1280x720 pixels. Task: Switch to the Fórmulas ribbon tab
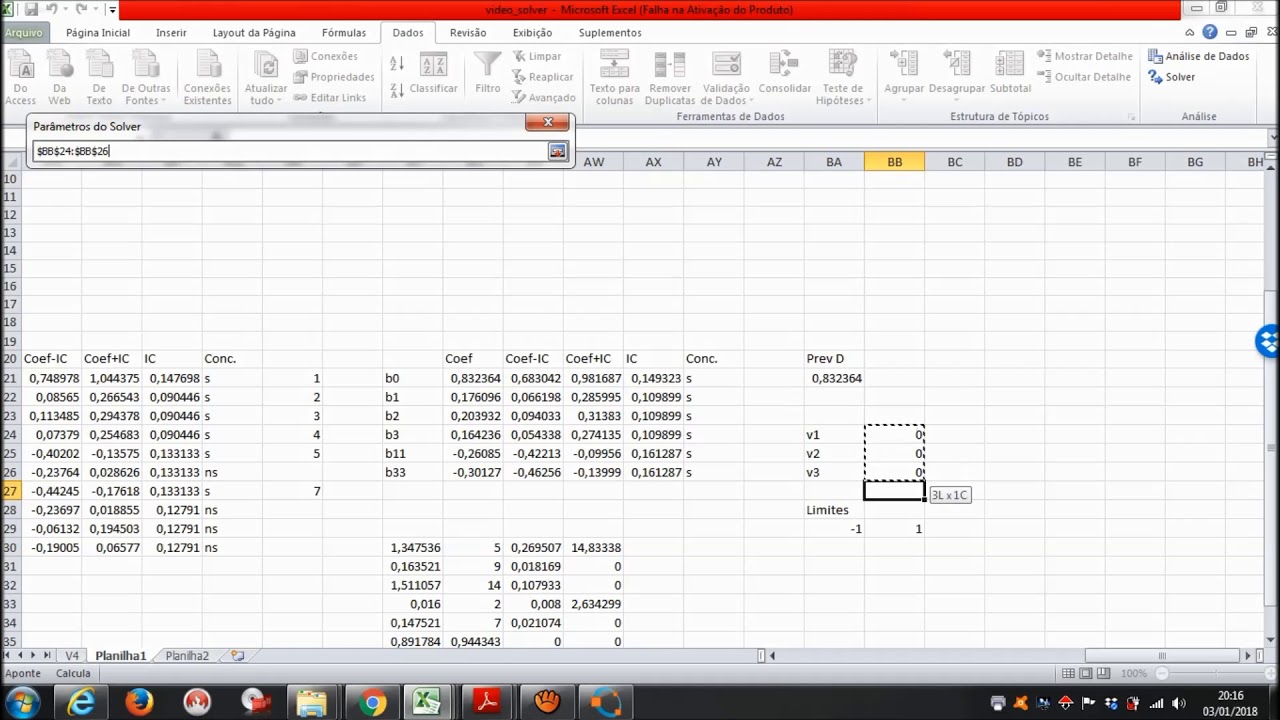pos(344,32)
